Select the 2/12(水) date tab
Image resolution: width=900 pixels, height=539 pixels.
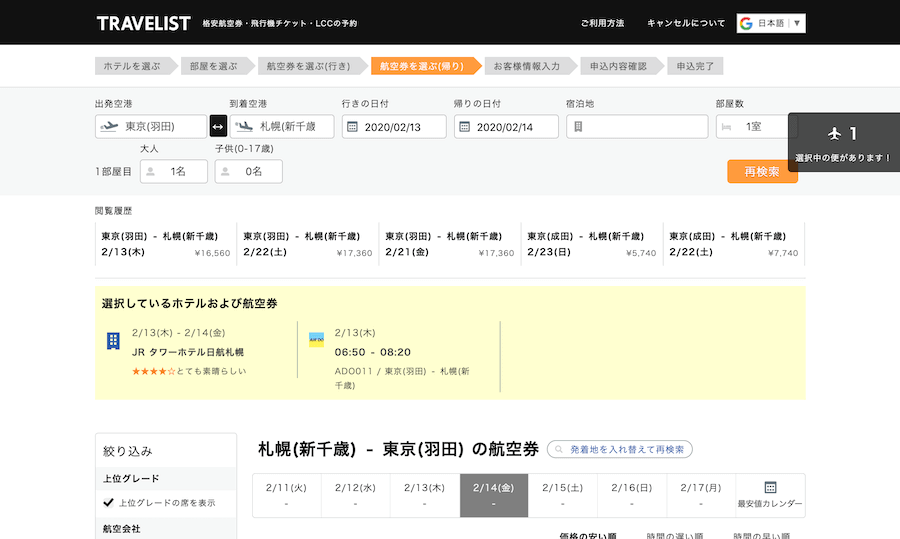pos(355,495)
